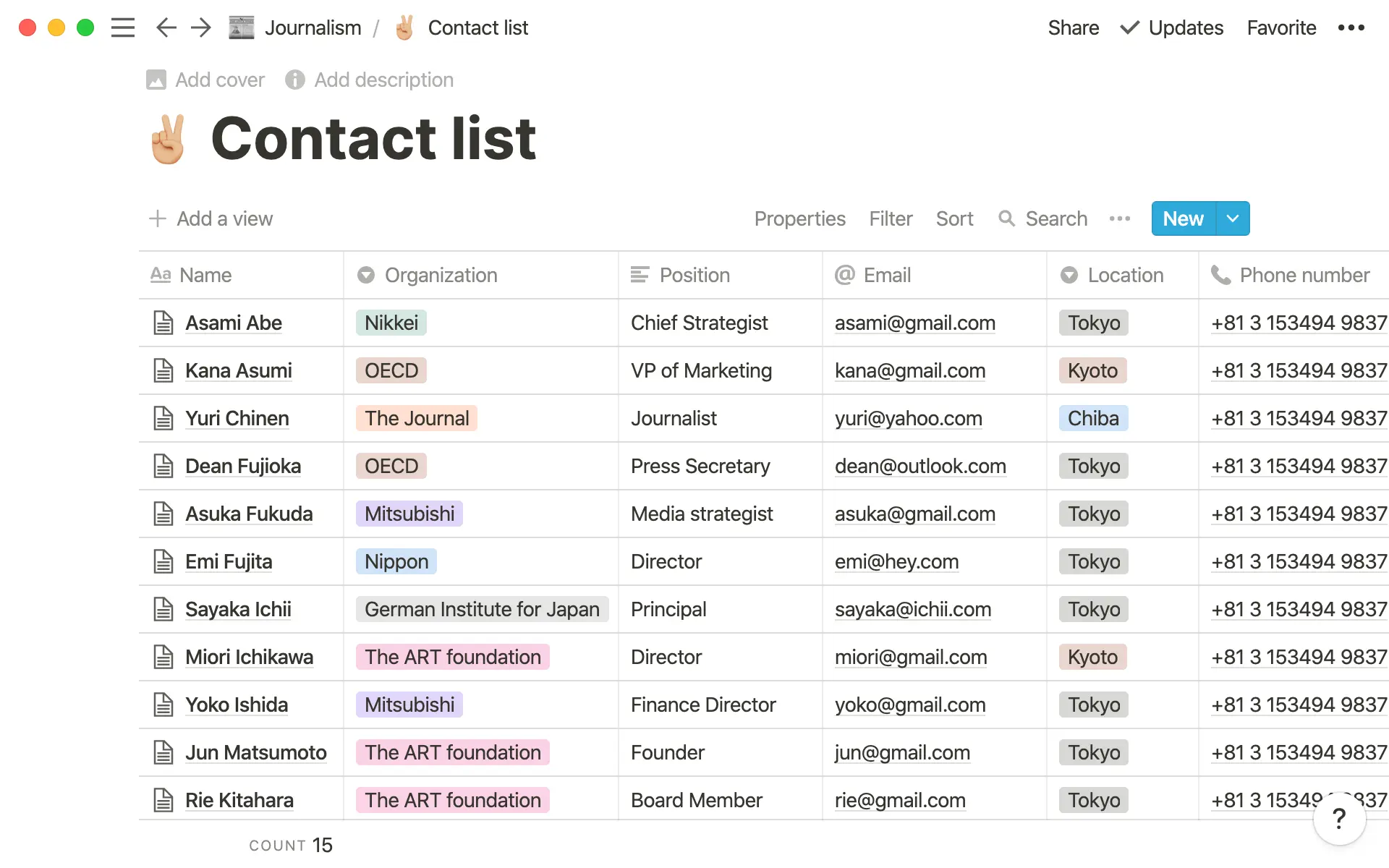Screen dimensions: 1389x868
Task: Open the sidebar hamburger menu
Action: pyautogui.click(x=123, y=27)
